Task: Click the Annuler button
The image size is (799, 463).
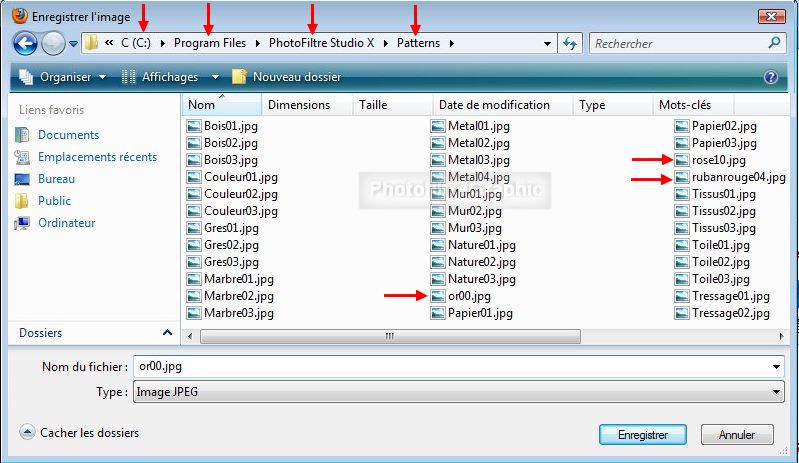Action: (736, 435)
